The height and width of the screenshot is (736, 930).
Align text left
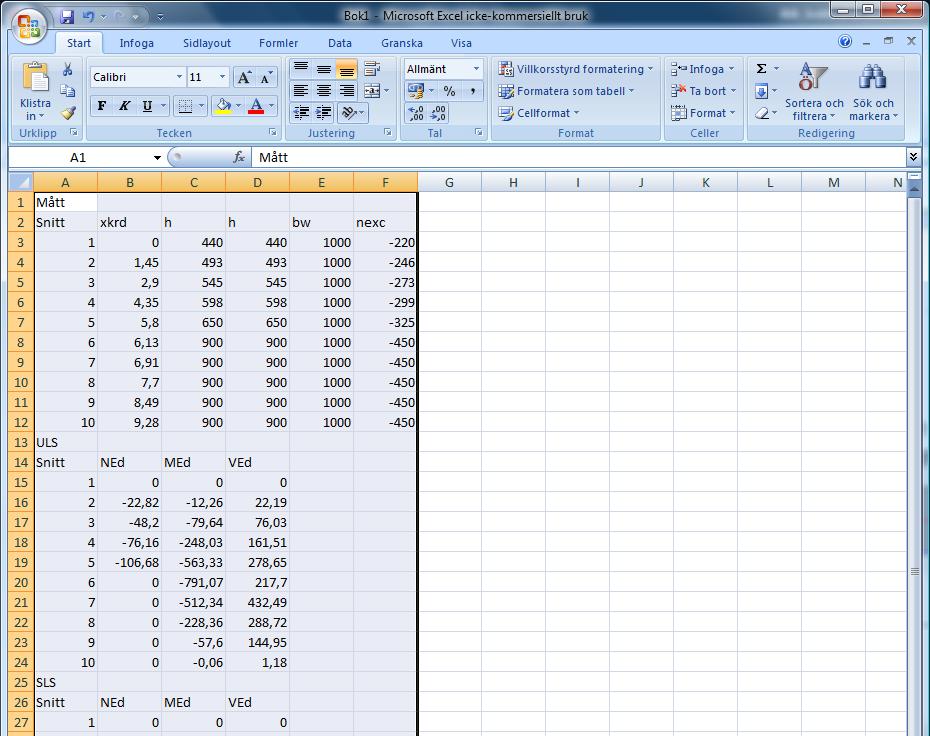coord(301,91)
